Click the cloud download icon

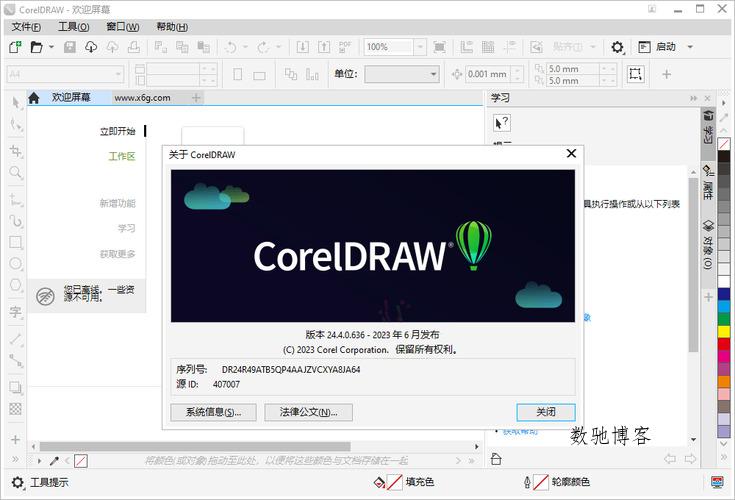pos(91,47)
